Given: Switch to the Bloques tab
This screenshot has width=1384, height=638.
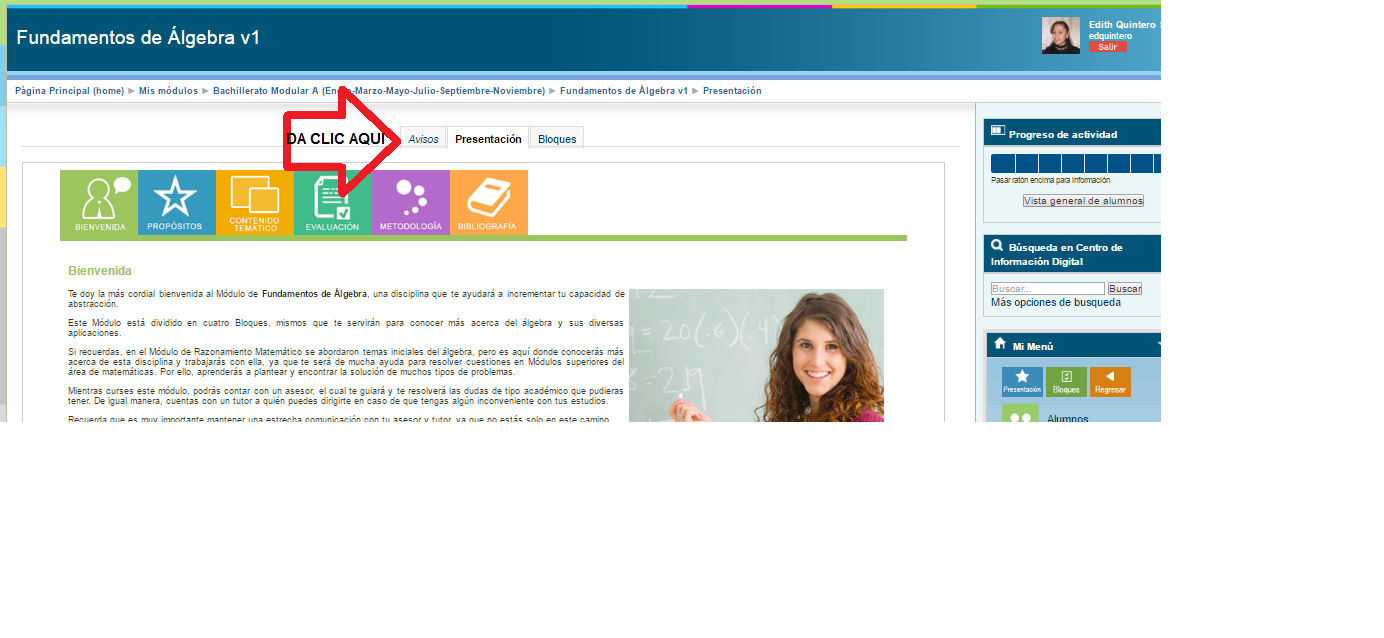Looking at the screenshot, I should (x=557, y=139).
